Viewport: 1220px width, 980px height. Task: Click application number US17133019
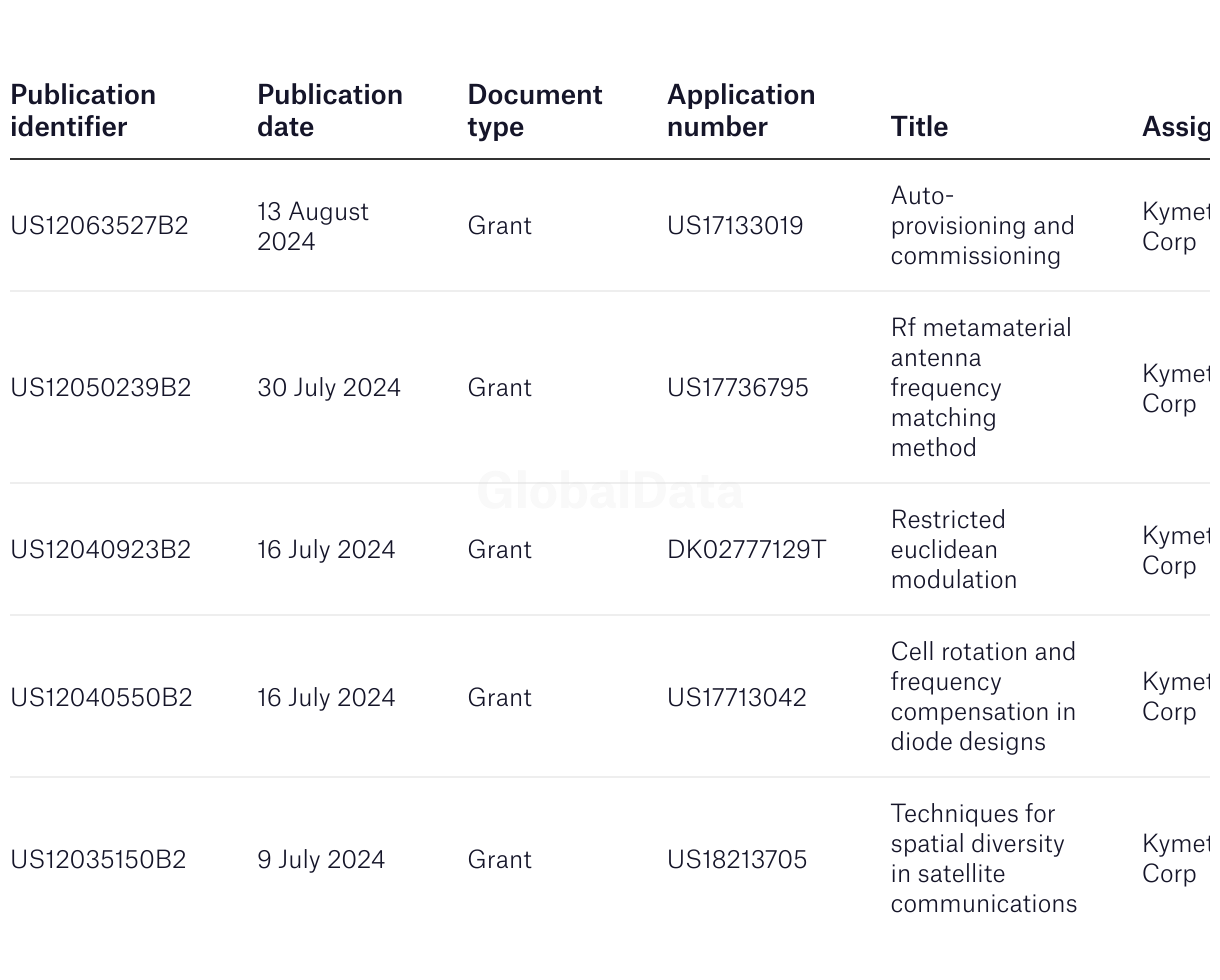click(735, 226)
